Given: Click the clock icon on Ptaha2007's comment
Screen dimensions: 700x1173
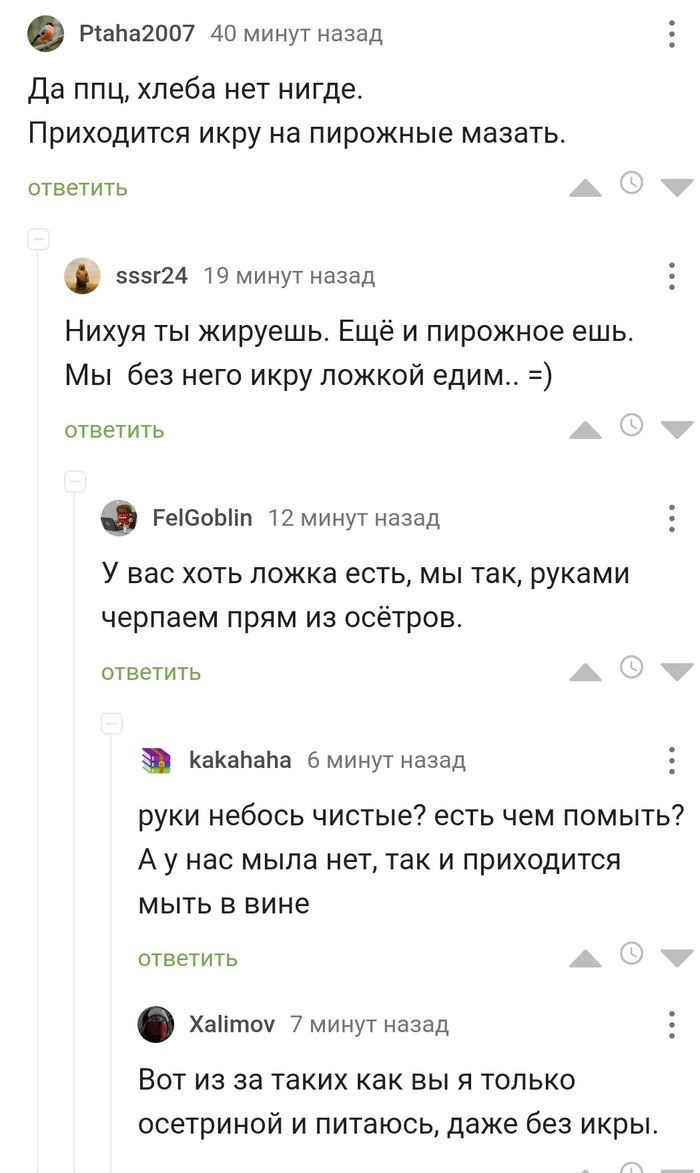Looking at the screenshot, I should tap(631, 183).
